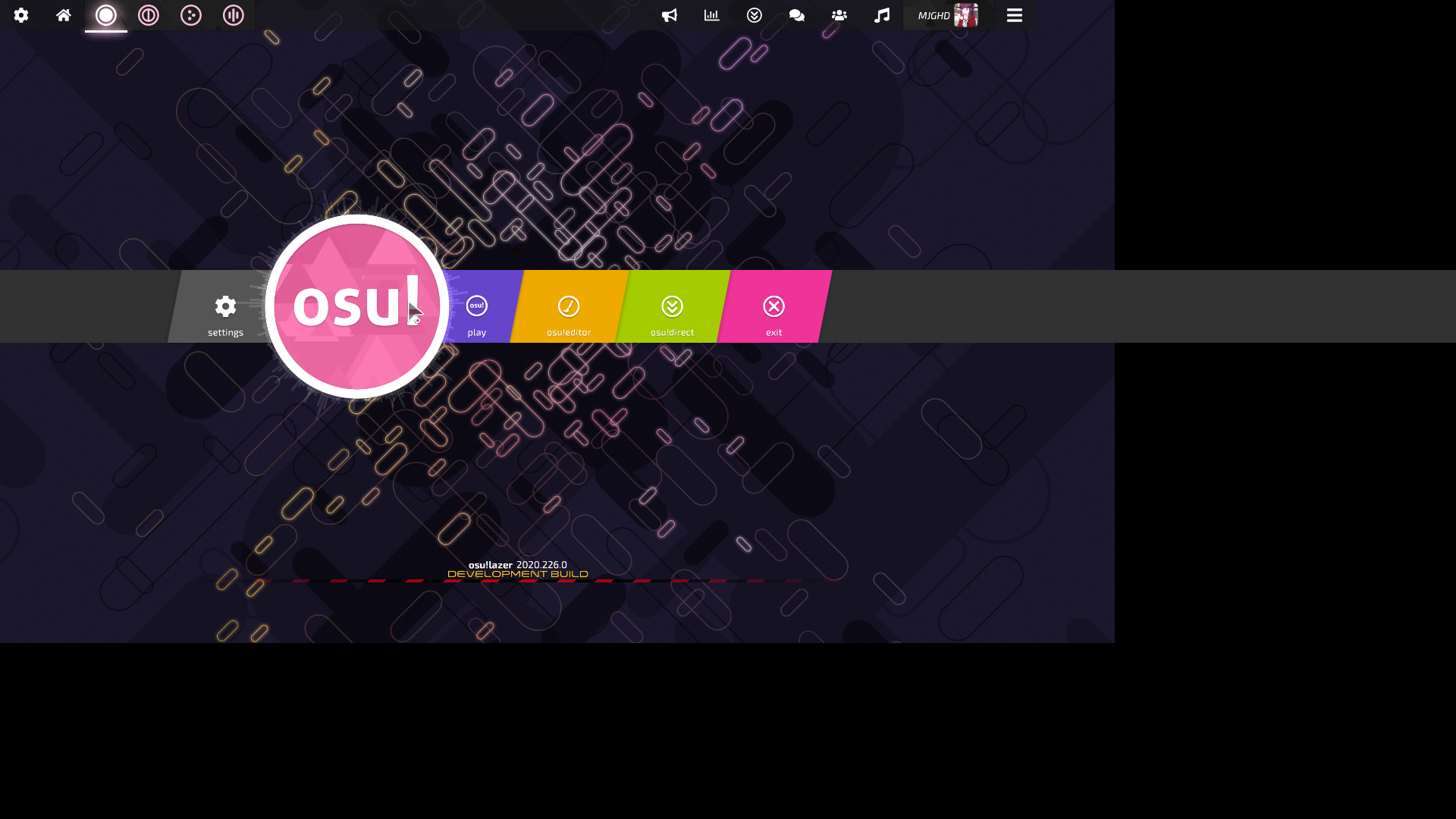This screenshot has height=819, width=1456.
Task: Switch to the taiko ruleset
Action: click(x=149, y=15)
